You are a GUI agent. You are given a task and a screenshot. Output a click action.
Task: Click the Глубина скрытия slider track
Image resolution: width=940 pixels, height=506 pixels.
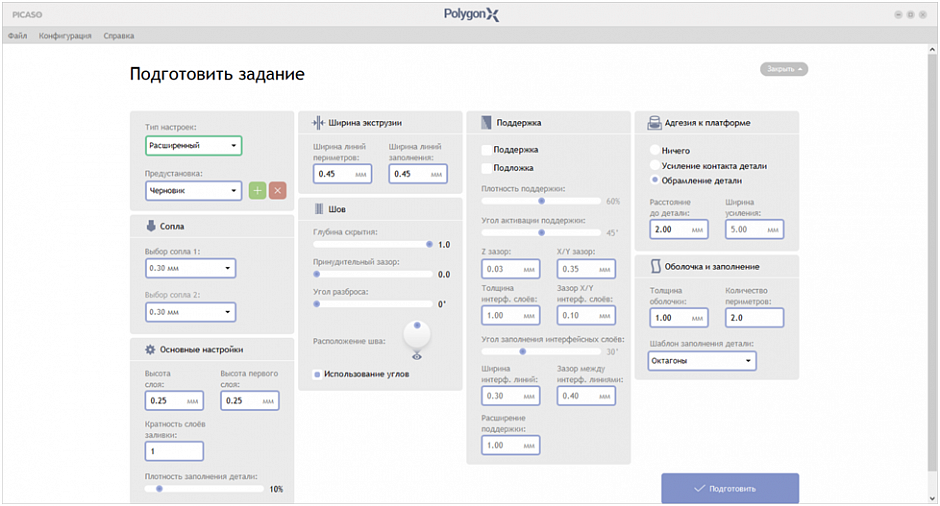pyautogui.click(x=372, y=244)
